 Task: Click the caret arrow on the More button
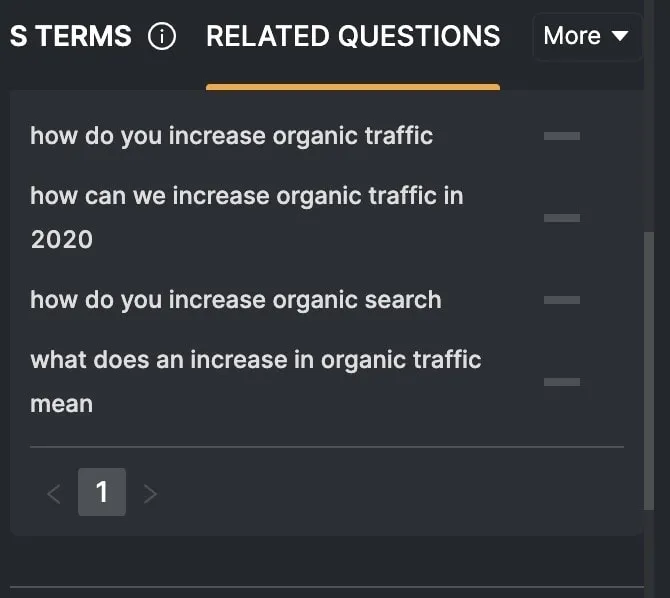(619, 37)
